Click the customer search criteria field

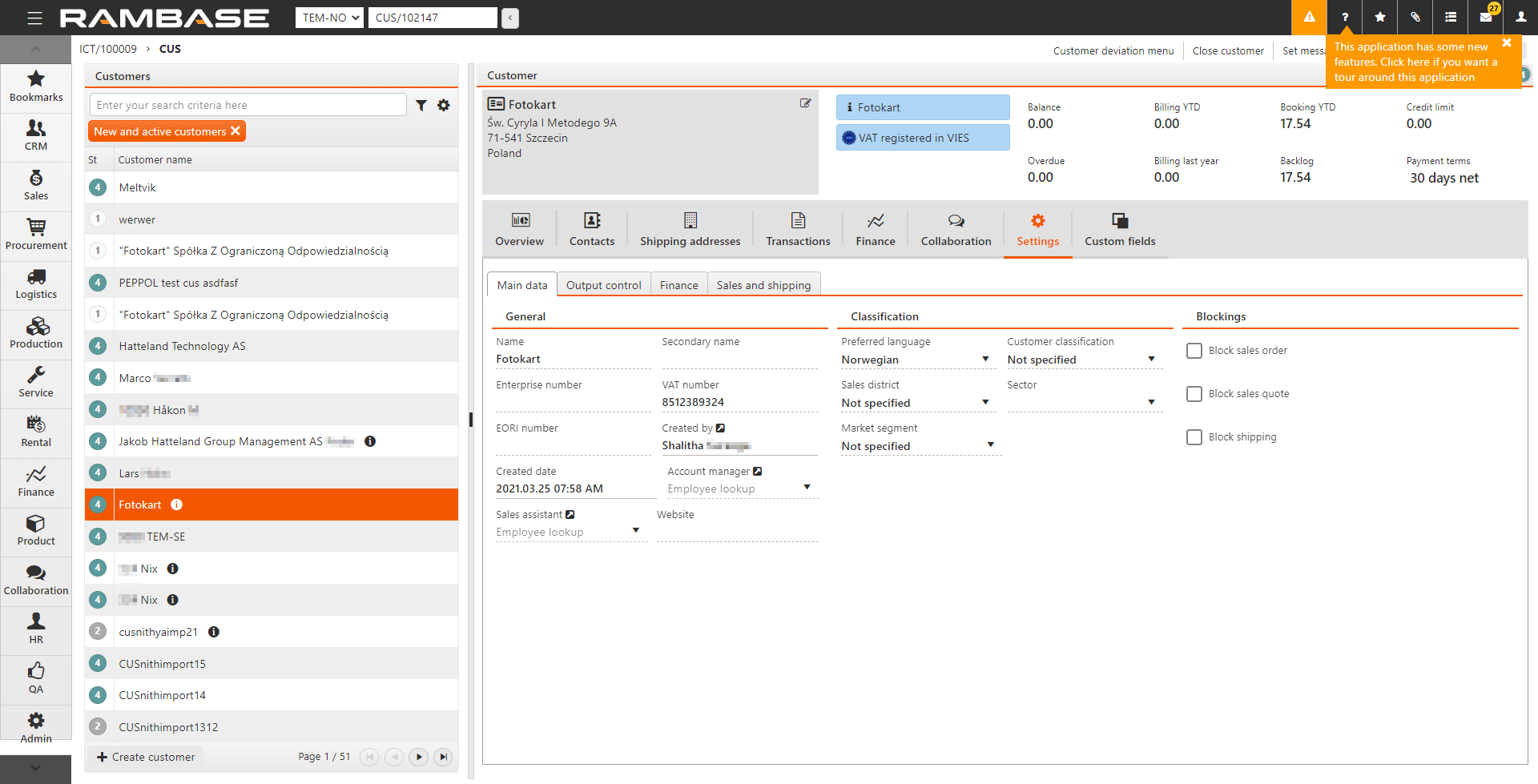(248, 105)
